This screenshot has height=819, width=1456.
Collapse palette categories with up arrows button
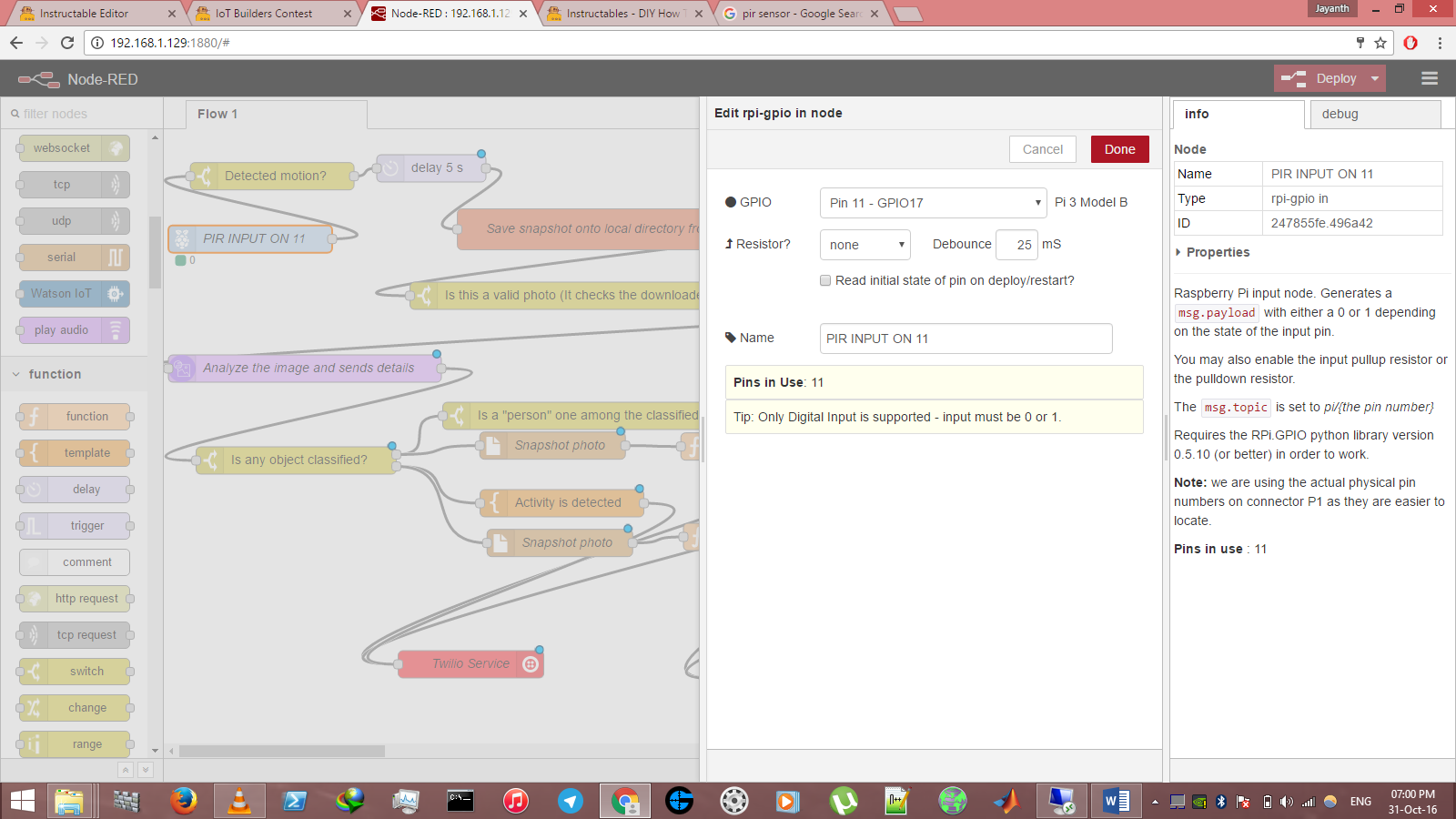[126, 770]
